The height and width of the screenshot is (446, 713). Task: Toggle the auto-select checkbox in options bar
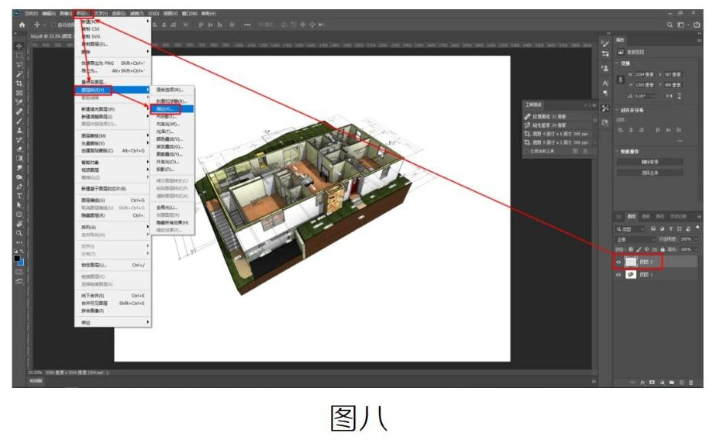(x=53, y=25)
